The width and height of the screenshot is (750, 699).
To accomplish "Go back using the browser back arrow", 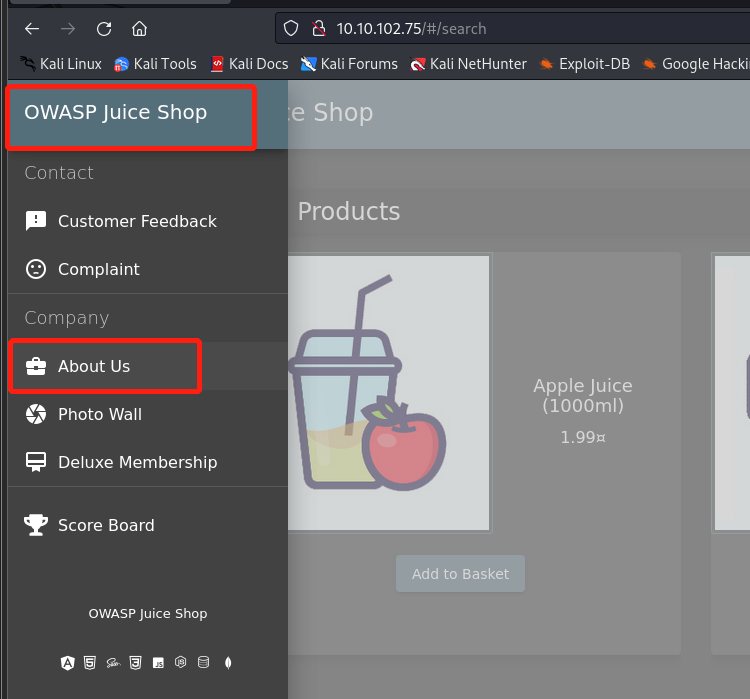I will pos(32,28).
